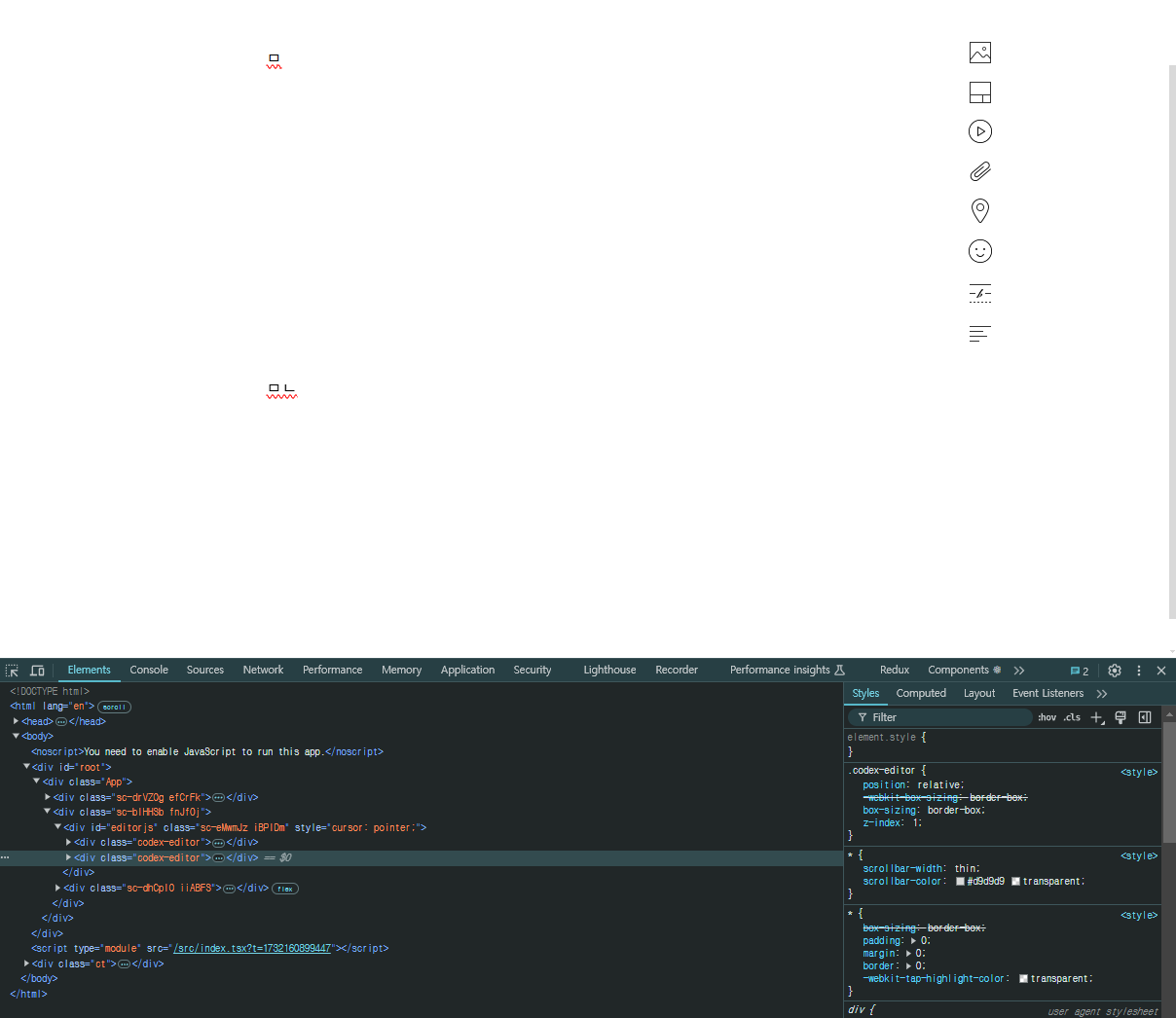The width and height of the screenshot is (1176, 1018).
Task: Open the DevTools three-dot customize menu
Action: coord(1139,671)
